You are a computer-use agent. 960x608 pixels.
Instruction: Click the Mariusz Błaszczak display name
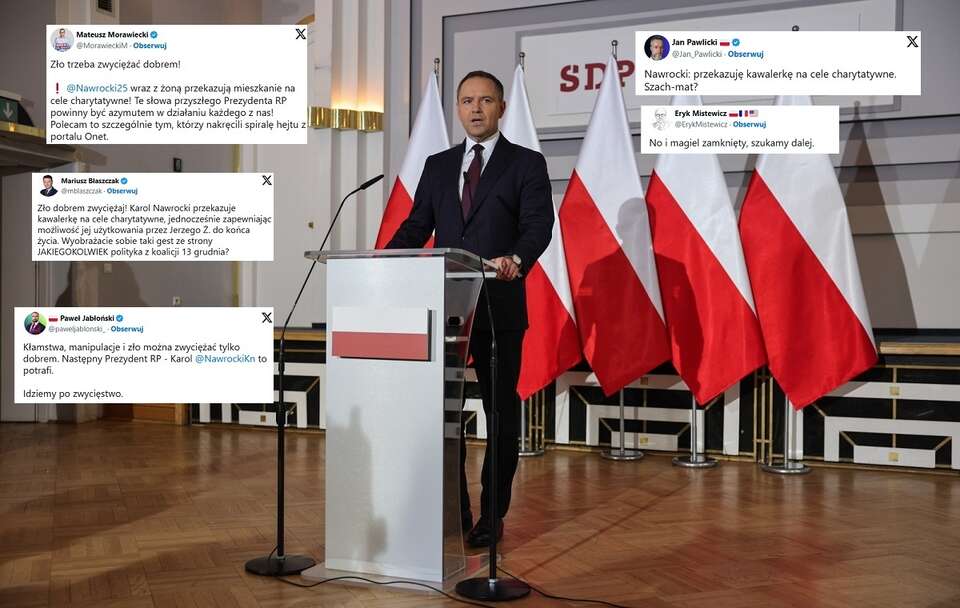[x=90, y=181]
